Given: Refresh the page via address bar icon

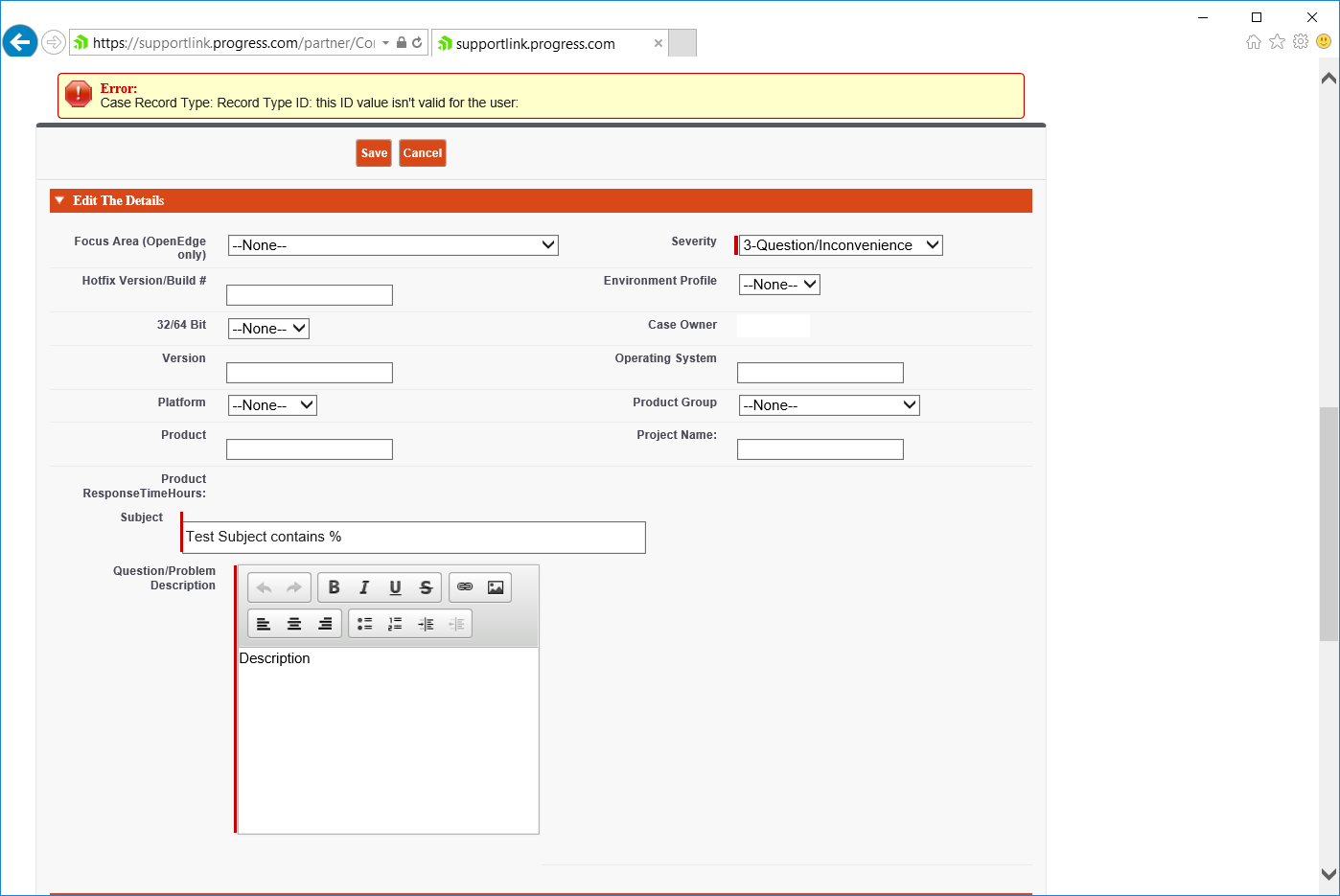Looking at the screenshot, I should point(417,43).
